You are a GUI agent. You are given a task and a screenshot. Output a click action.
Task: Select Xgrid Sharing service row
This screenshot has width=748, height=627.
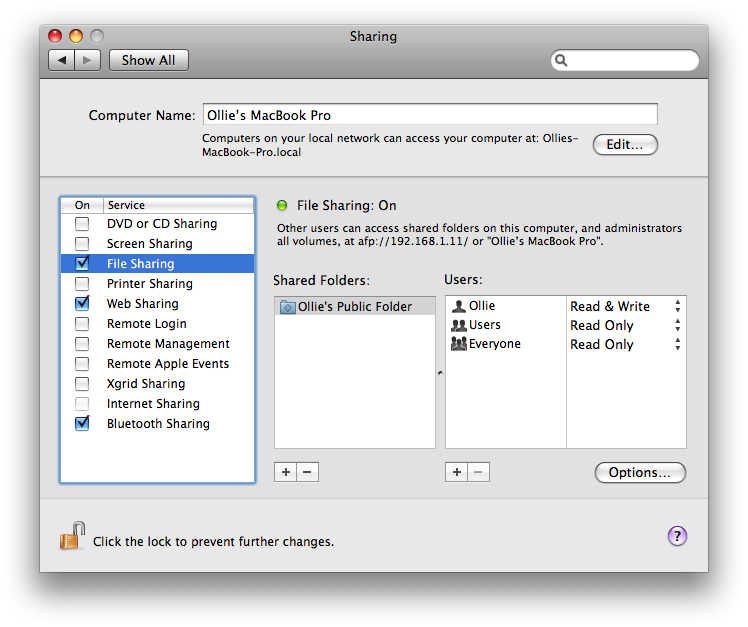(157, 384)
